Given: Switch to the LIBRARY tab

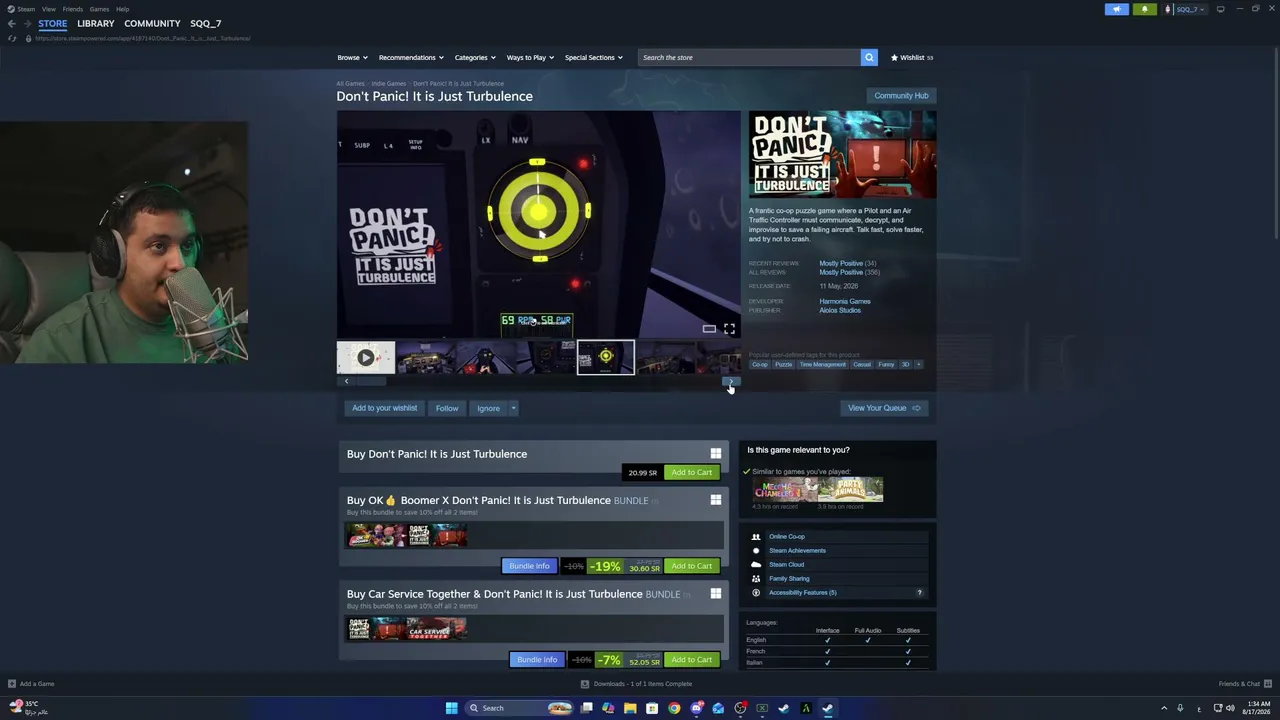Looking at the screenshot, I should 96,23.
